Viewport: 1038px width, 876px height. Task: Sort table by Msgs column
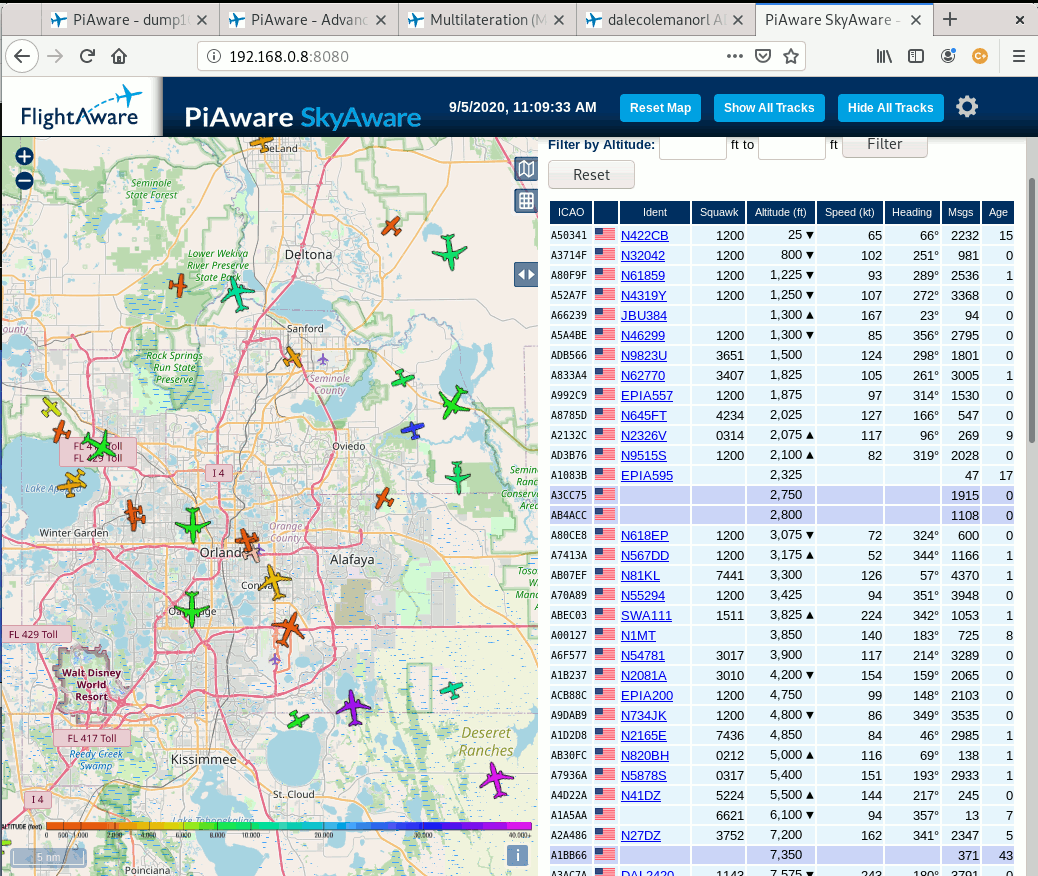(961, 213)
